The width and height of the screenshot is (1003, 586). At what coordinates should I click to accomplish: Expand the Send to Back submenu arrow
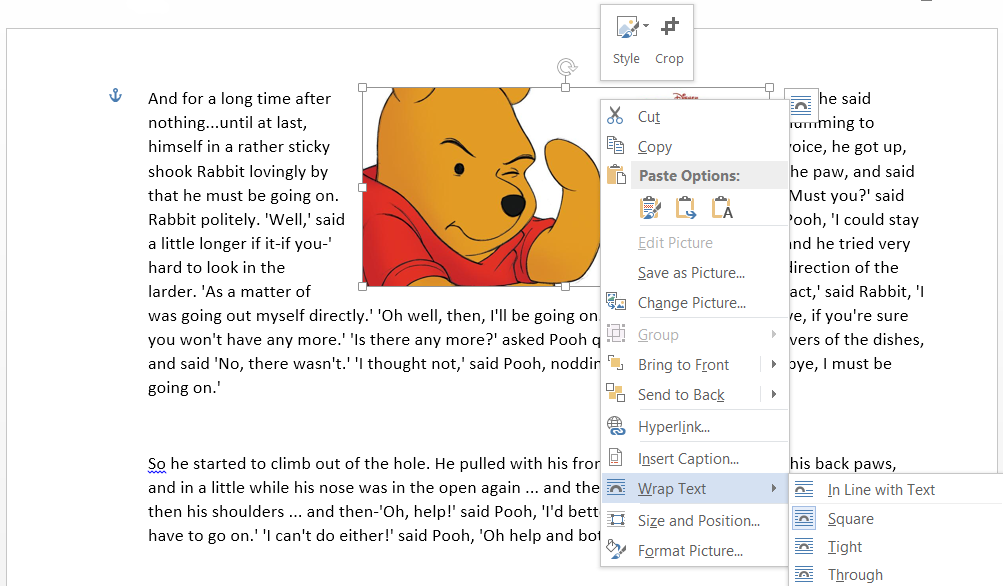(x=774, y=395)
